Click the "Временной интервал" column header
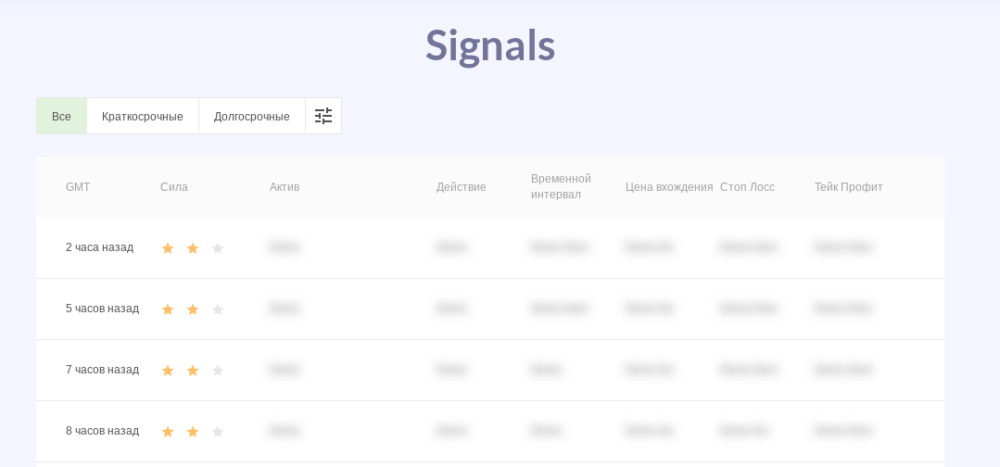The image size is (1000, 467). coord(560,186)
